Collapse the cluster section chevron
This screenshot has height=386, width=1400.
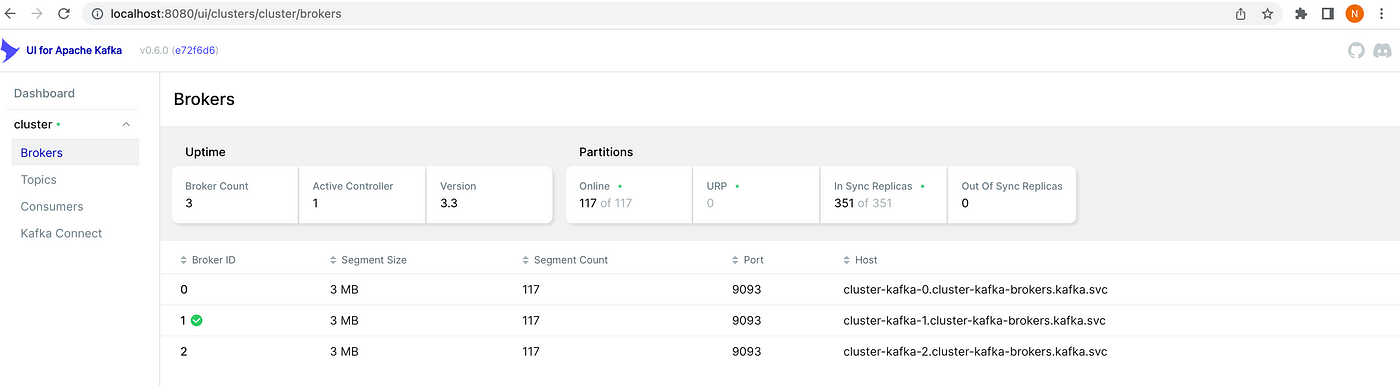coord(126,124)
